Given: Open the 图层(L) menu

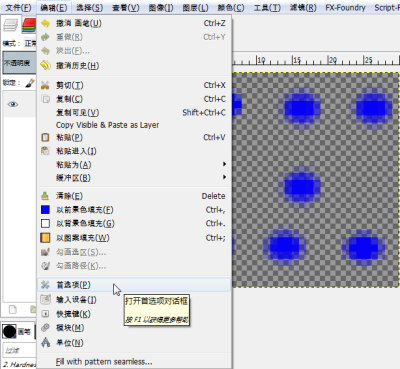Looking at the screenshot, I should click(195, 7).
